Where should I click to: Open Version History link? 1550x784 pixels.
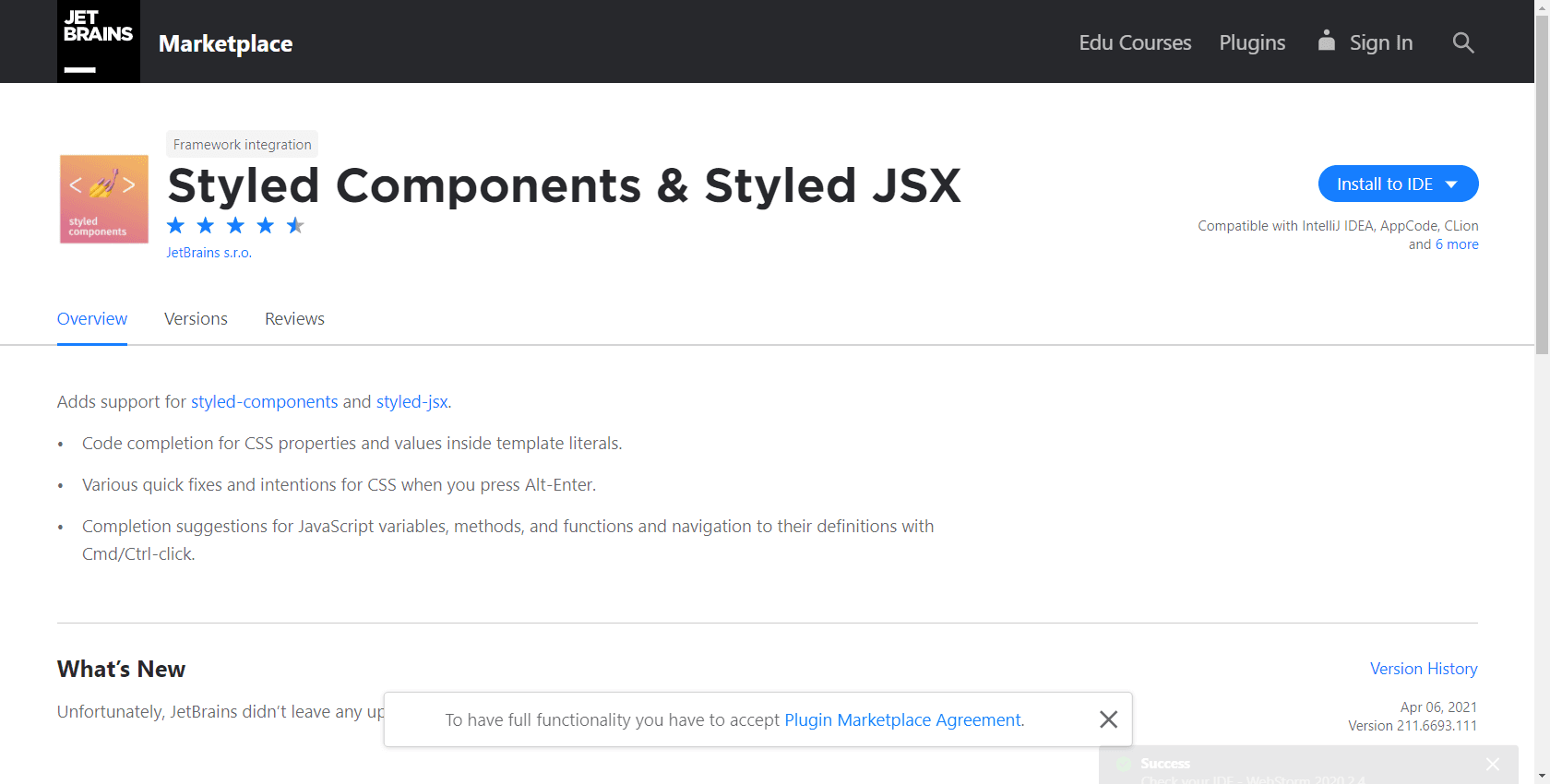tap(1424, 669)
